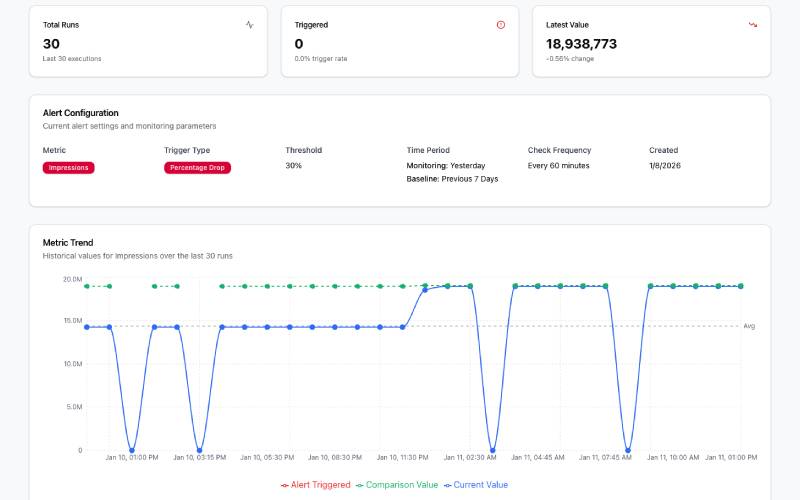Click the Metric Trend heading

click(70, 242)
